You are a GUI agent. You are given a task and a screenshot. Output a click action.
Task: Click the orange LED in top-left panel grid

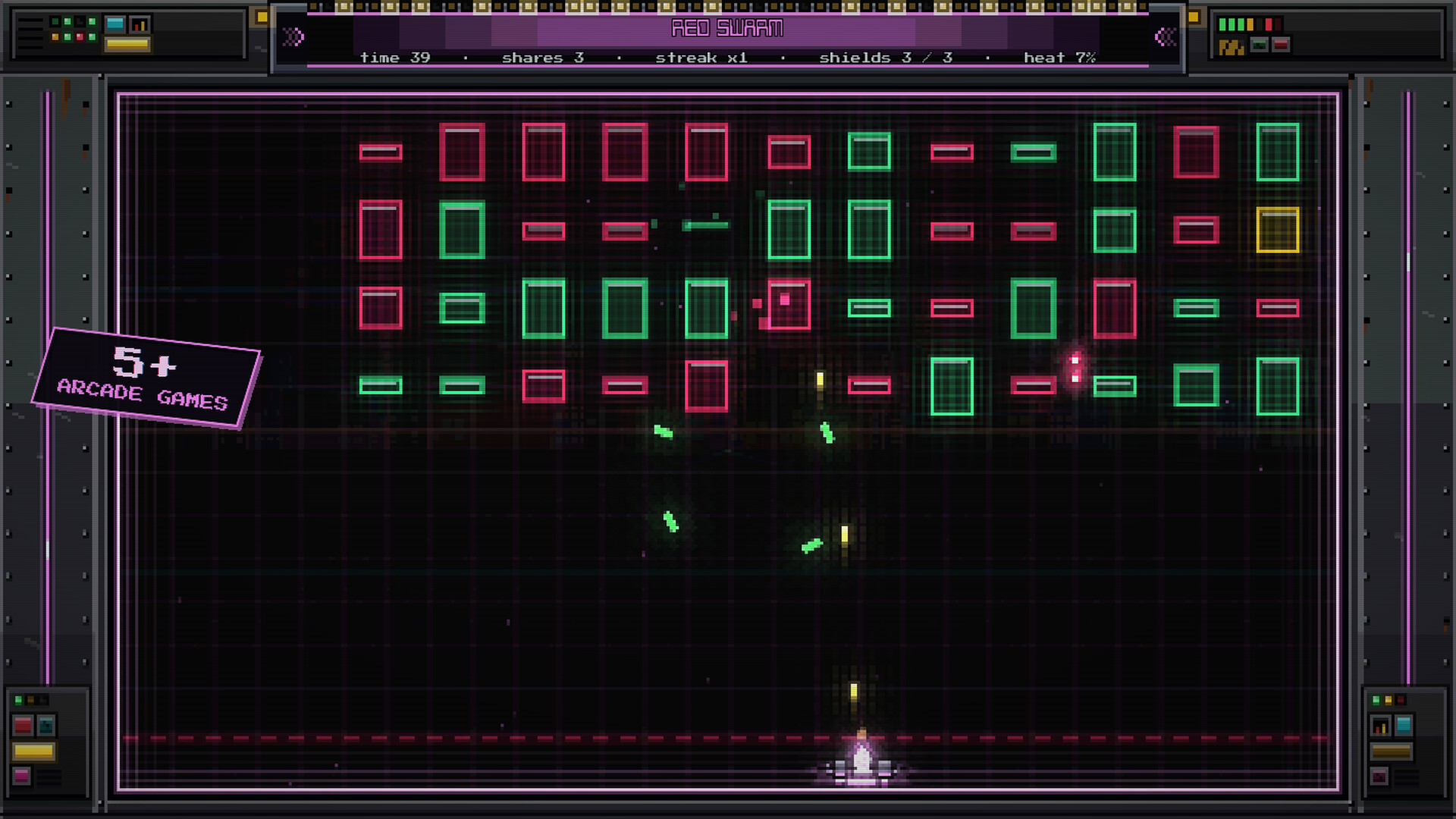coord(55,36)
